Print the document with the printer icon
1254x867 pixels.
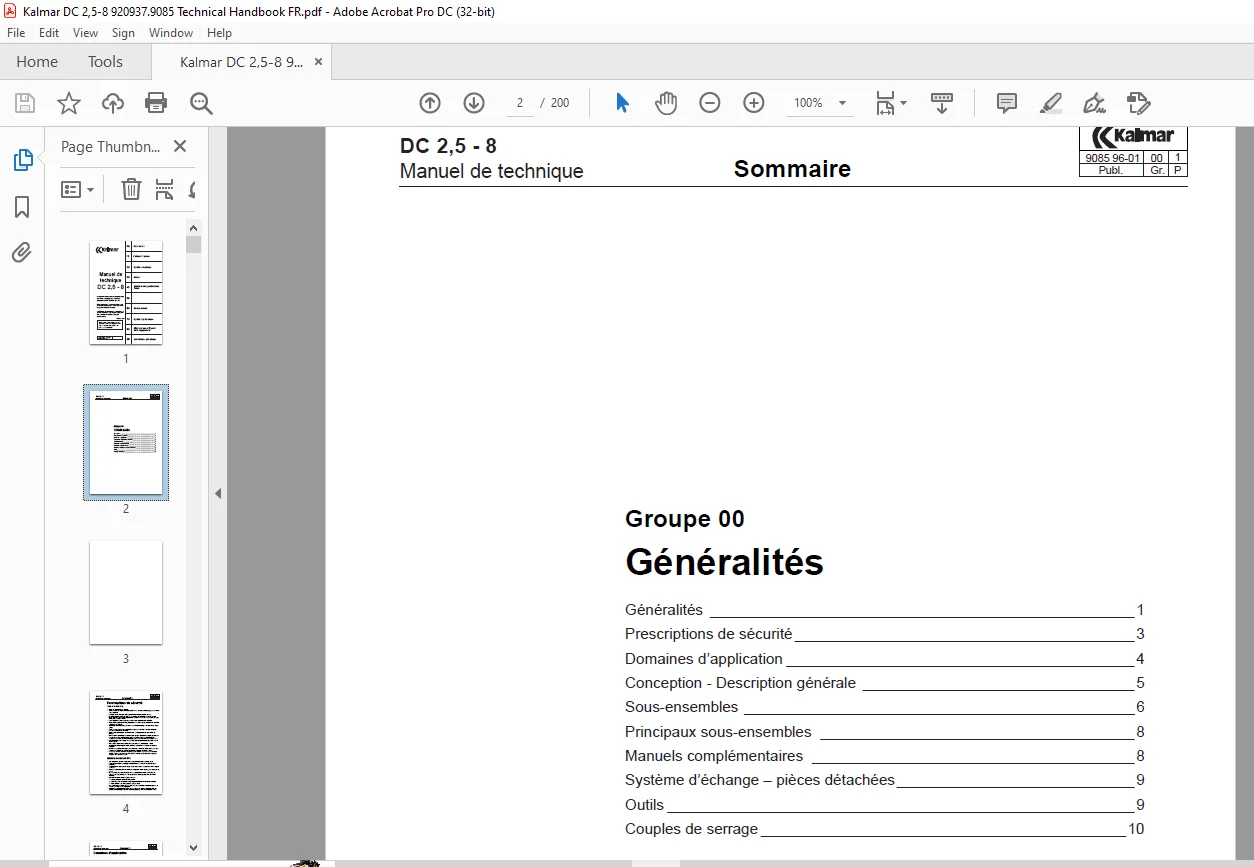156,103
